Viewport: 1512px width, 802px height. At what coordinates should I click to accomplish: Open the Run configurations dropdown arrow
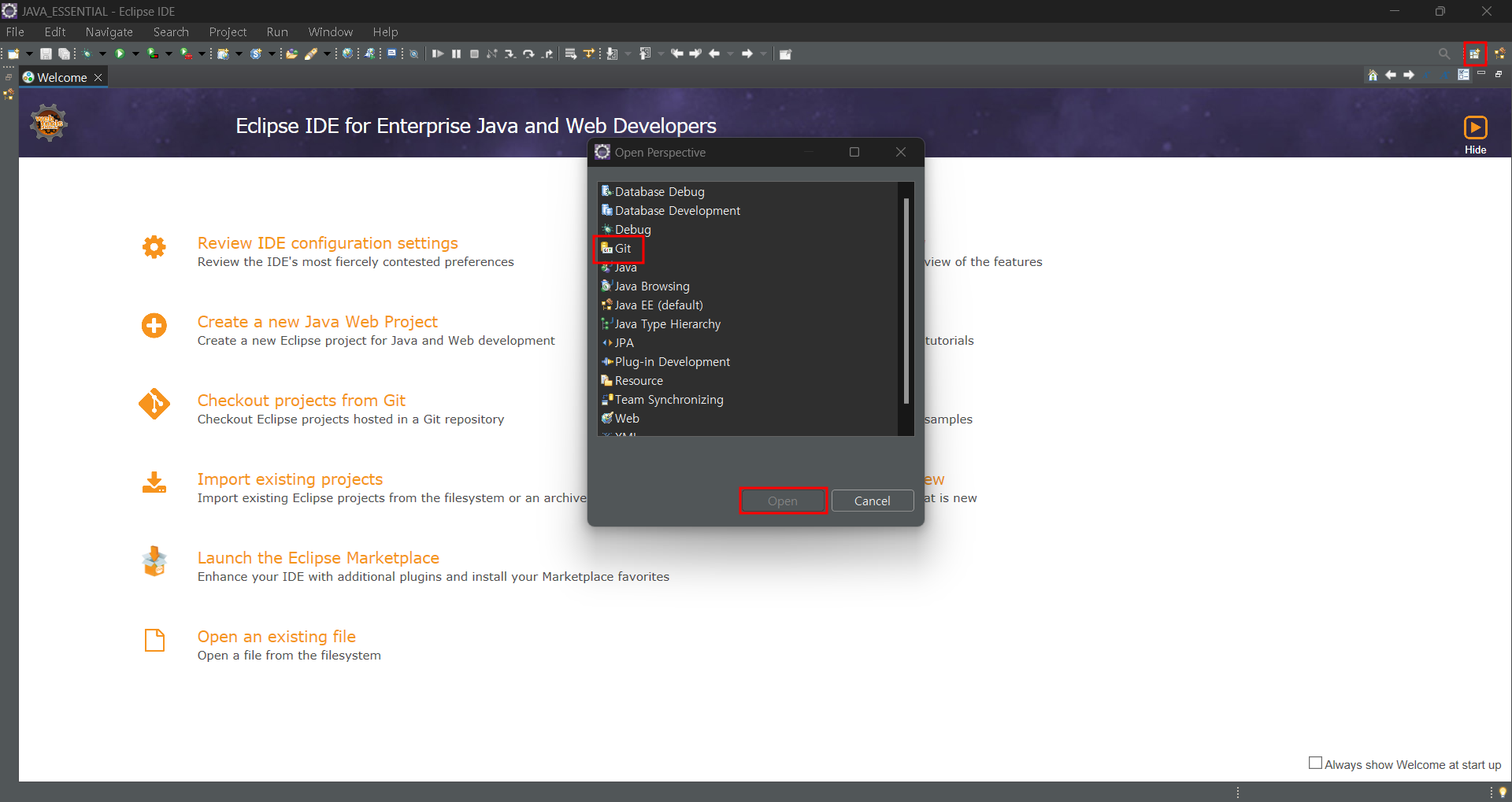pyautogui.click(x=135, y=54)
